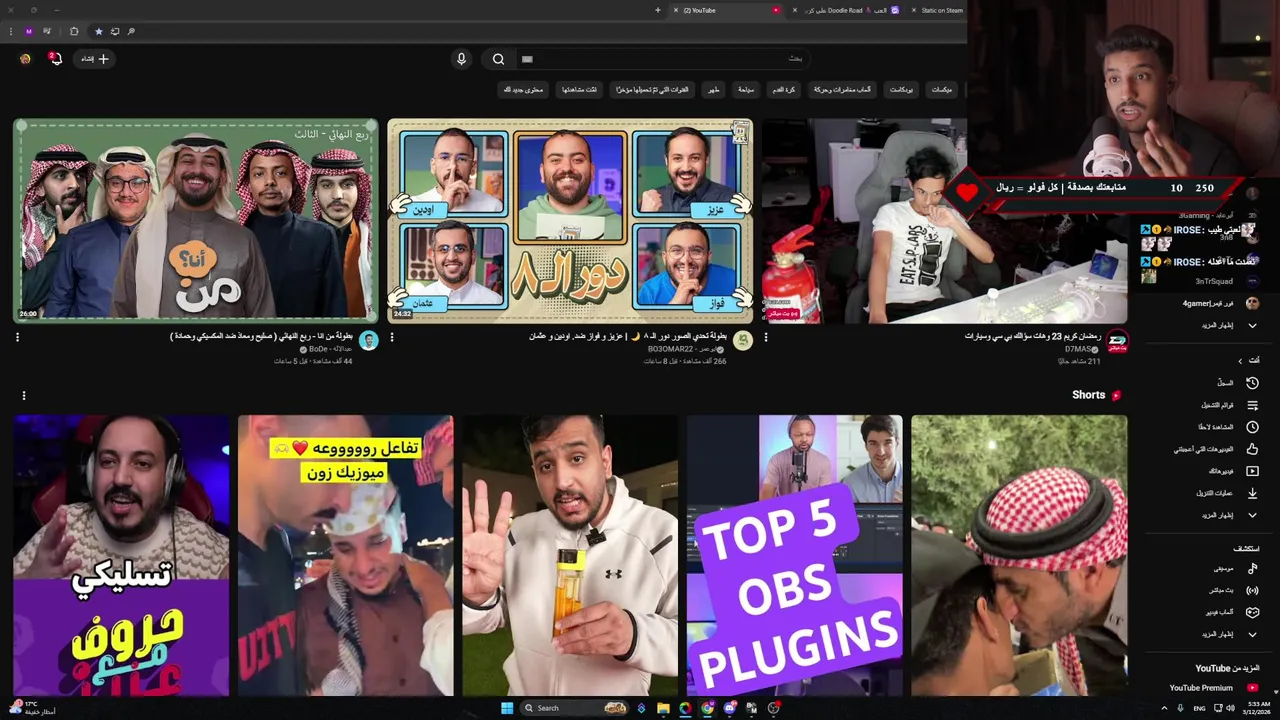The height and width of the screenshot is (720, 1280).
Task: Open Liked videos thumbs-up icon
Action: (x=1252, y=449)
